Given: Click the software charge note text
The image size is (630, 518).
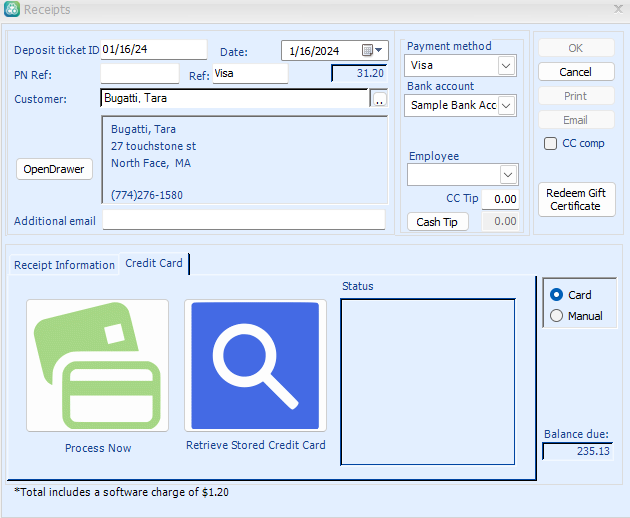Looking at the screenshot, I should click(121, 492).
